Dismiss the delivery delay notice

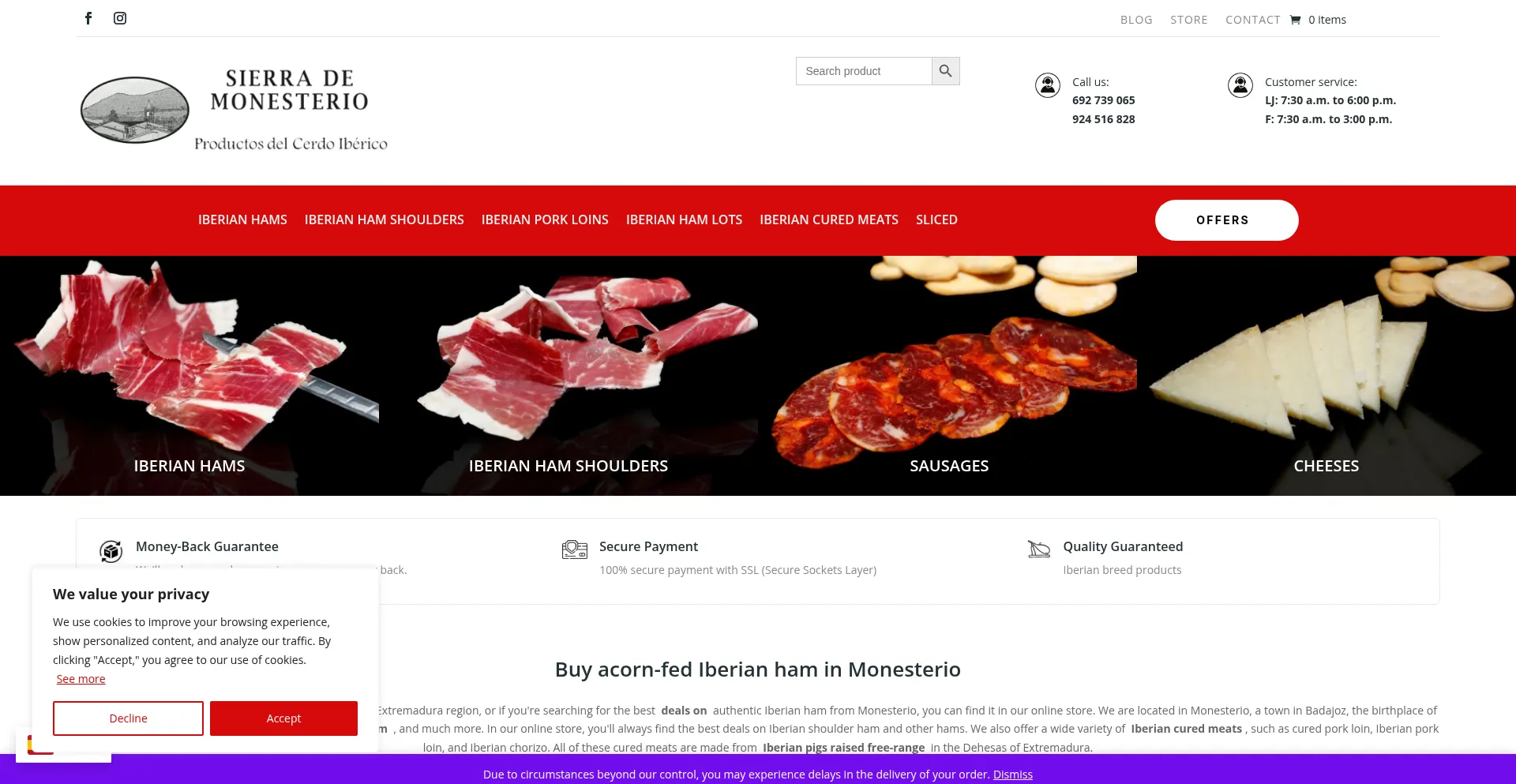(x=1012, y=775)
